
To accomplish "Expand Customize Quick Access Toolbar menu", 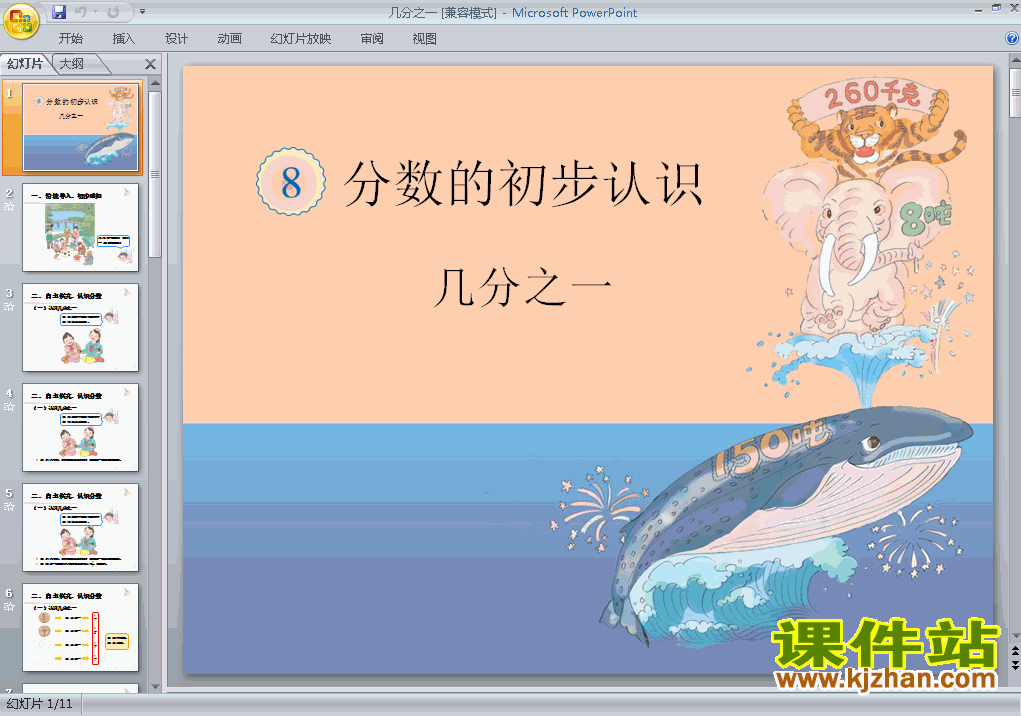I will click(x=142, y=12).
